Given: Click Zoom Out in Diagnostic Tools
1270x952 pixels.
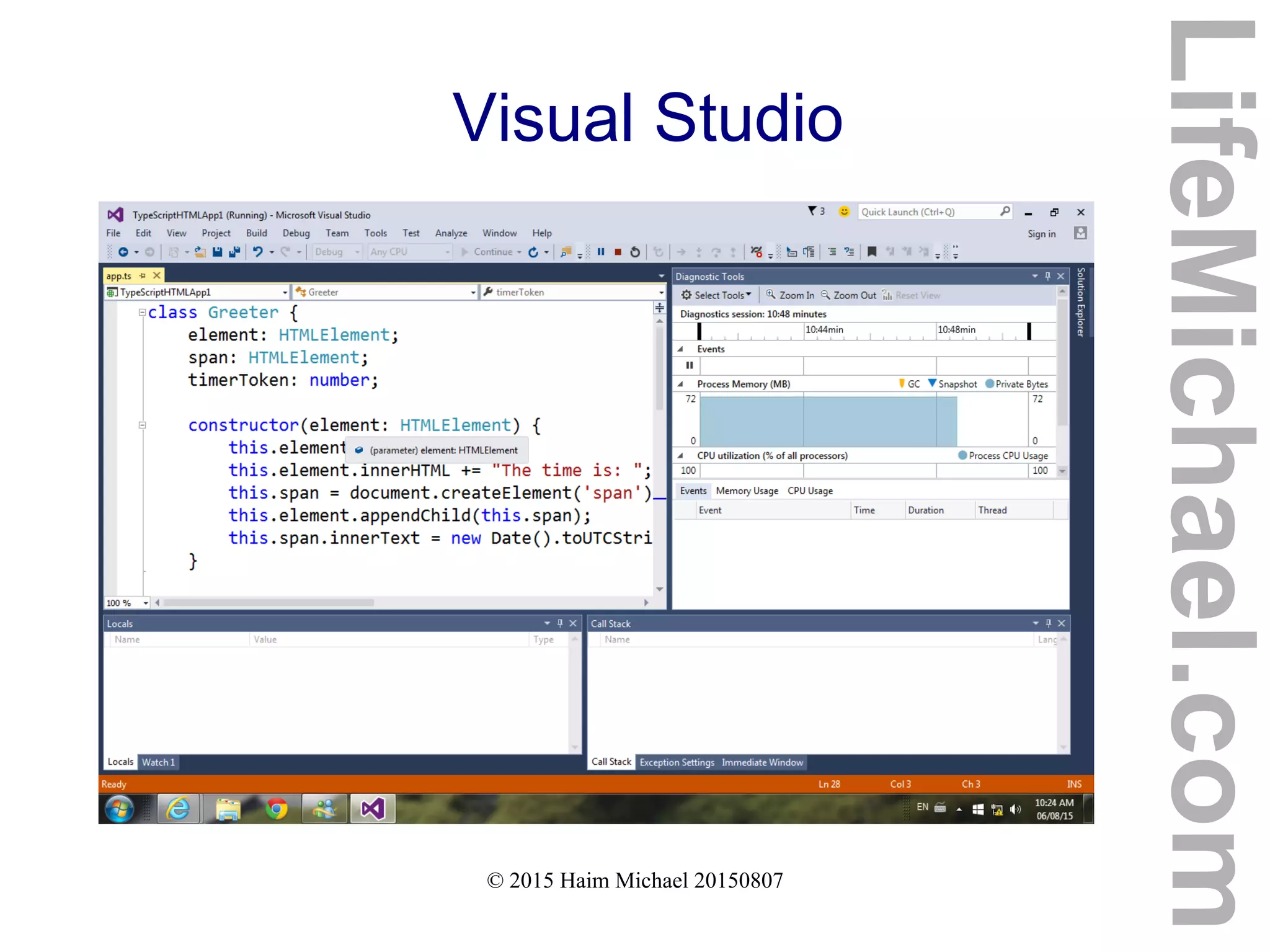Looking at the screenshot, I should click(848, 295).
